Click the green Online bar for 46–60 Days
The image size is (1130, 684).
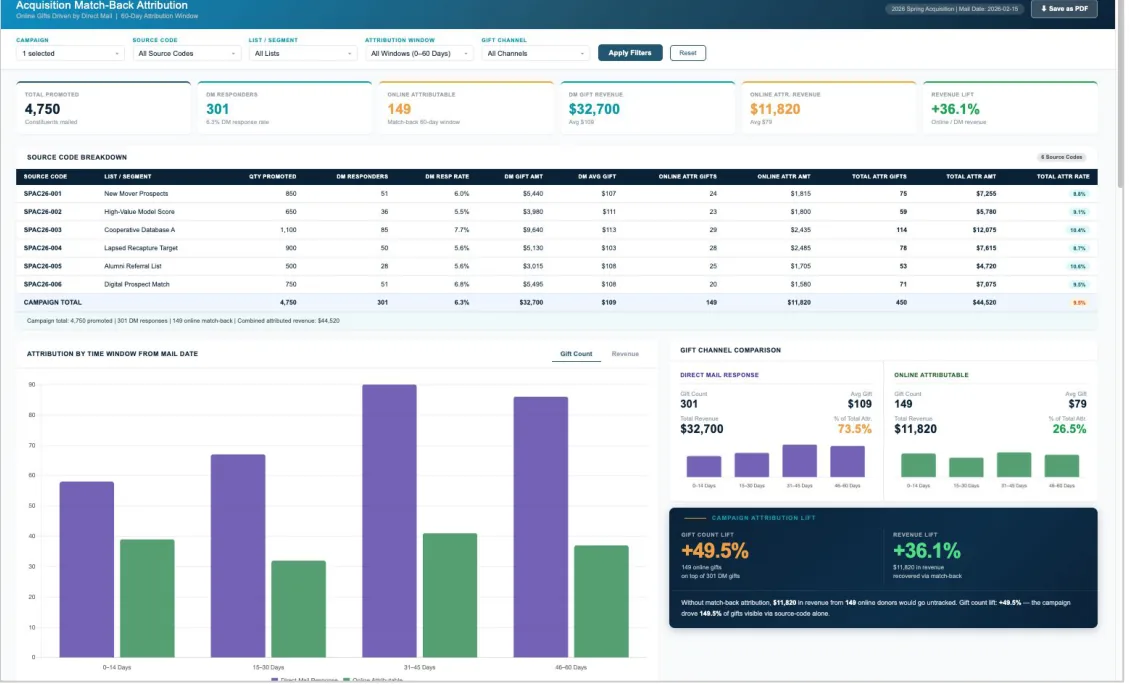click(601, 601)
